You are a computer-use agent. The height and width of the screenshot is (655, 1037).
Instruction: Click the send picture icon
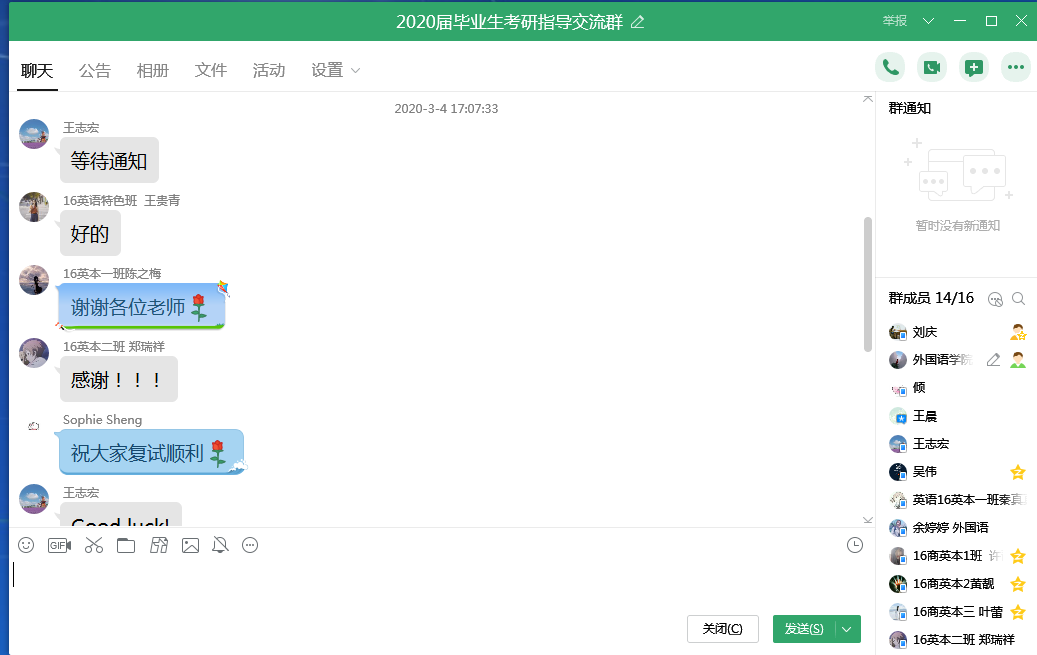point(190,545)
